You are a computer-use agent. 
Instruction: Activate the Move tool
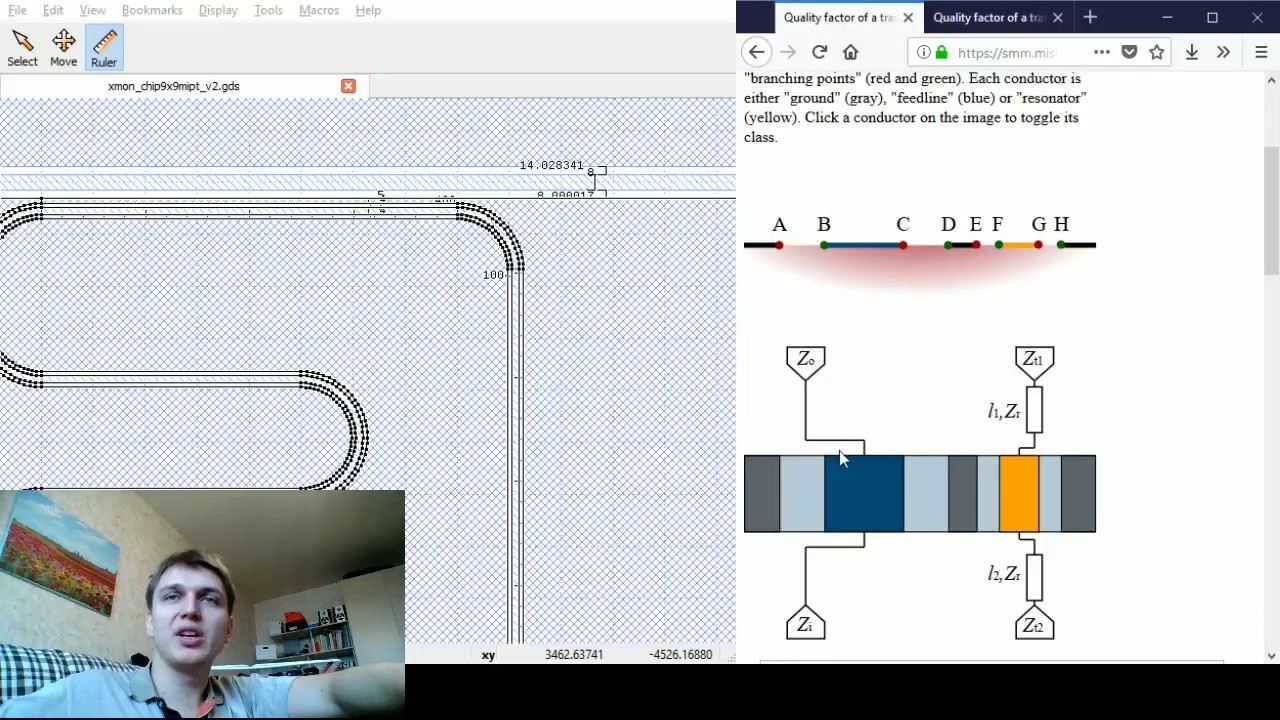click(x=63, y=48)
